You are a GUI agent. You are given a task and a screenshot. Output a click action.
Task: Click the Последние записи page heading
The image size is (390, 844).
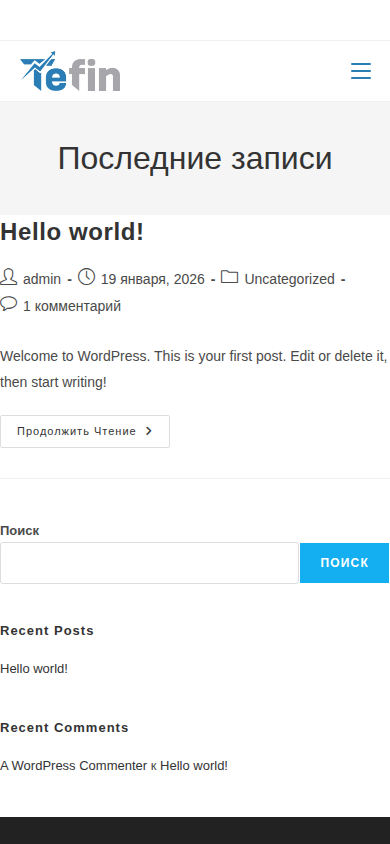coord(195,158)
